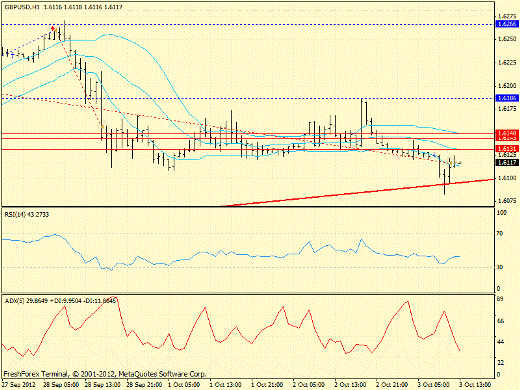The image size is (520, 390).
Task: Click the red 1.6131 price level label
Action: click(x=507, y=149)
